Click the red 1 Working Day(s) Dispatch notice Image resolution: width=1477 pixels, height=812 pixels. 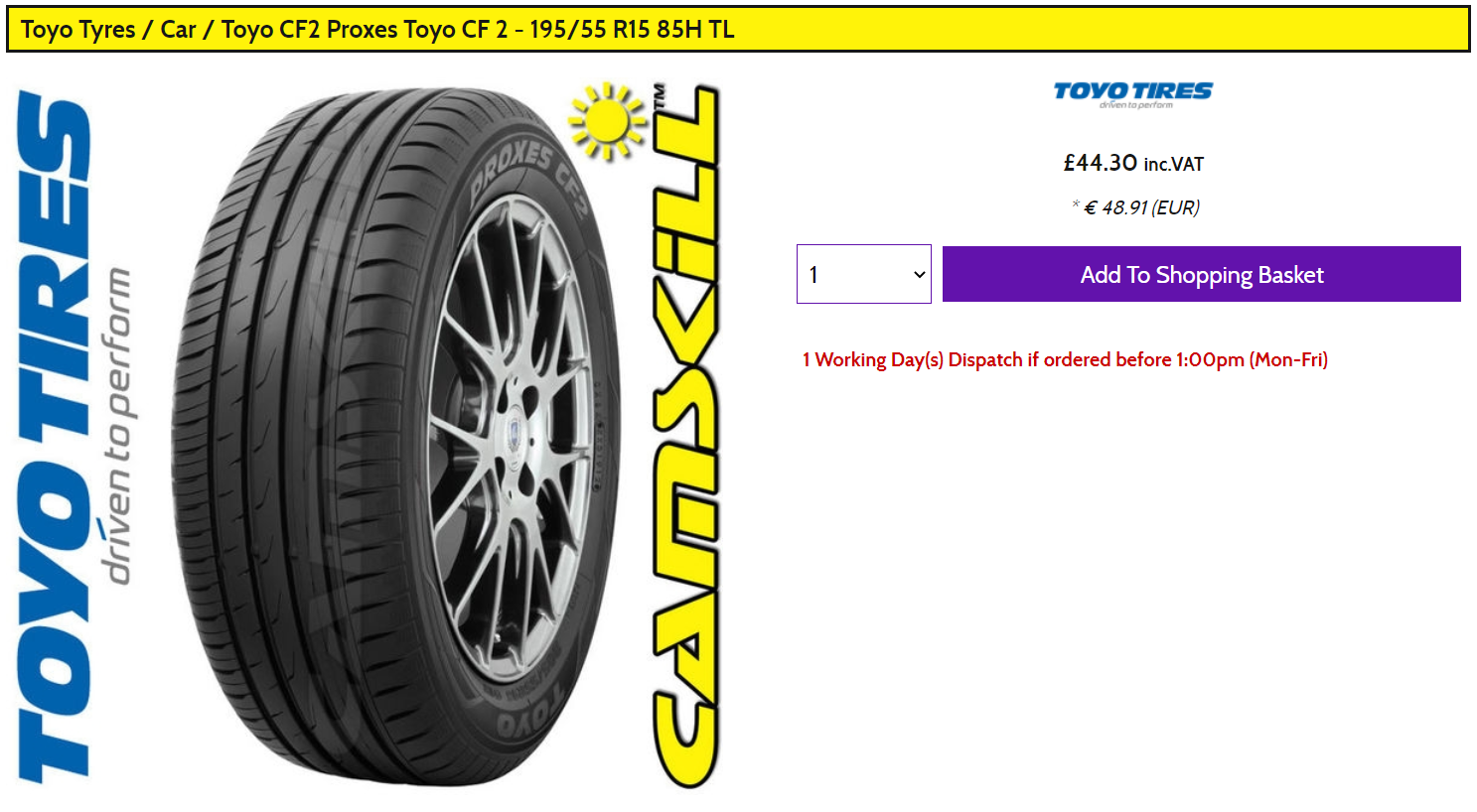pos(1065,359)
